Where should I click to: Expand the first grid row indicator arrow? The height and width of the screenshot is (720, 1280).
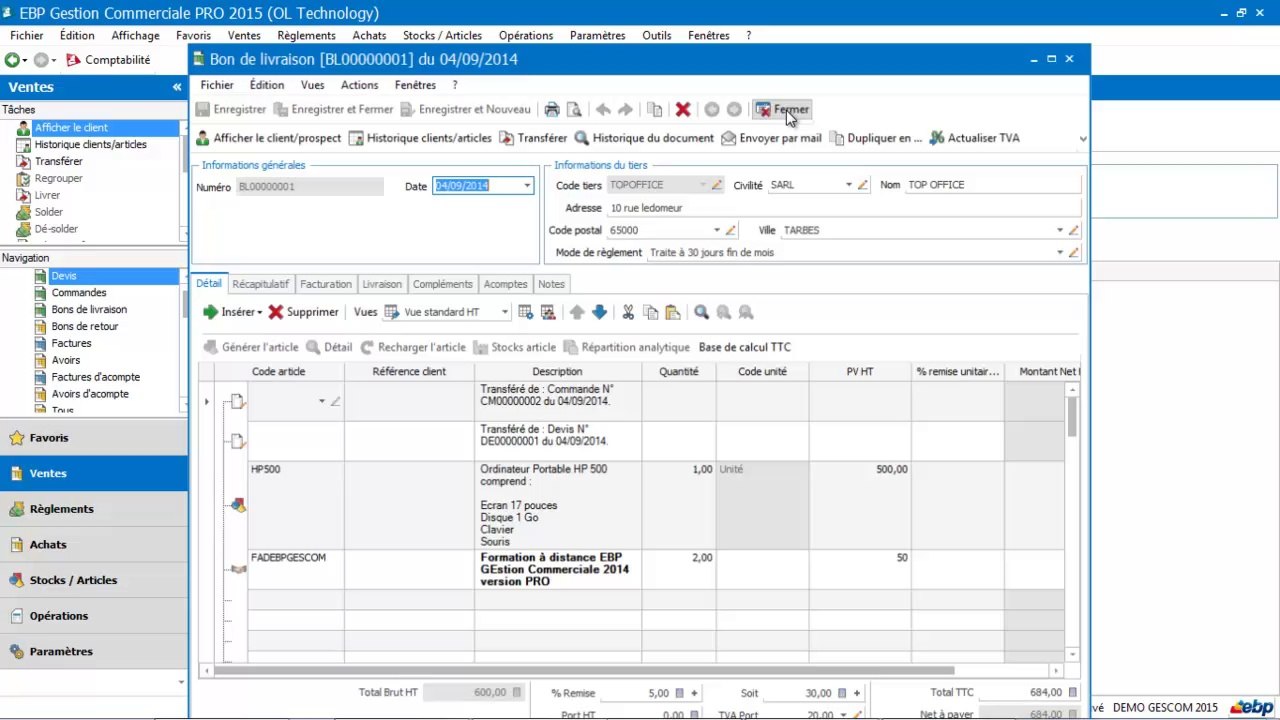(207, 402)
